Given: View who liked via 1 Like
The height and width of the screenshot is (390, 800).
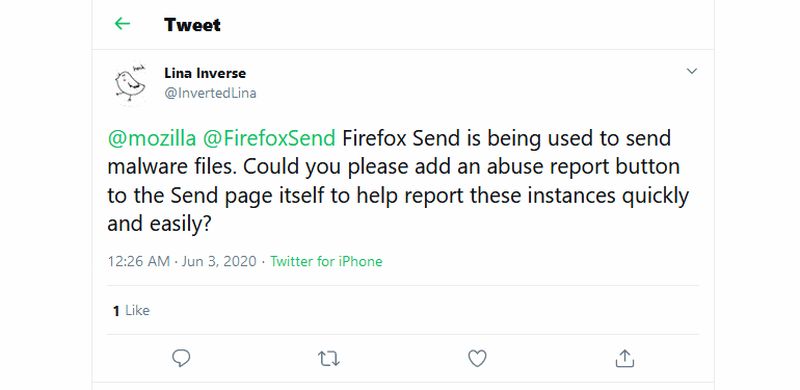Looking at the screenshot, I should (131, 310).
